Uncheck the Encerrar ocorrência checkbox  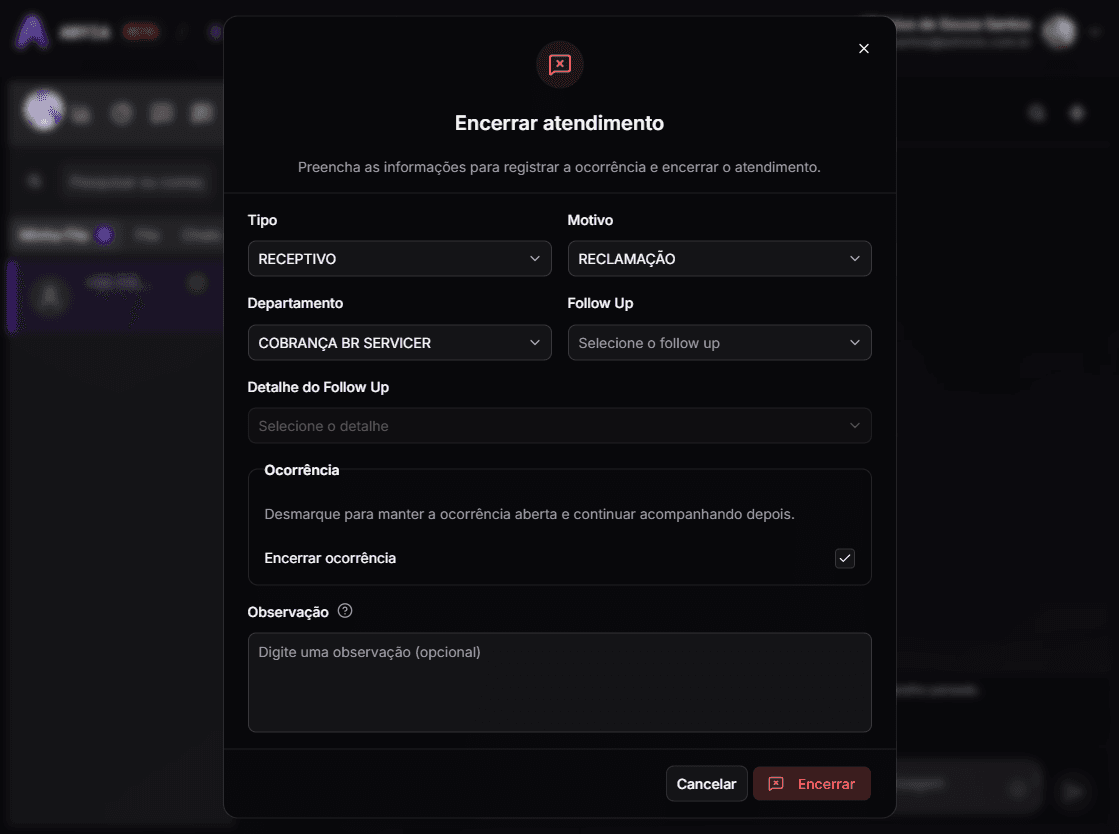click(x=845, y=558)
